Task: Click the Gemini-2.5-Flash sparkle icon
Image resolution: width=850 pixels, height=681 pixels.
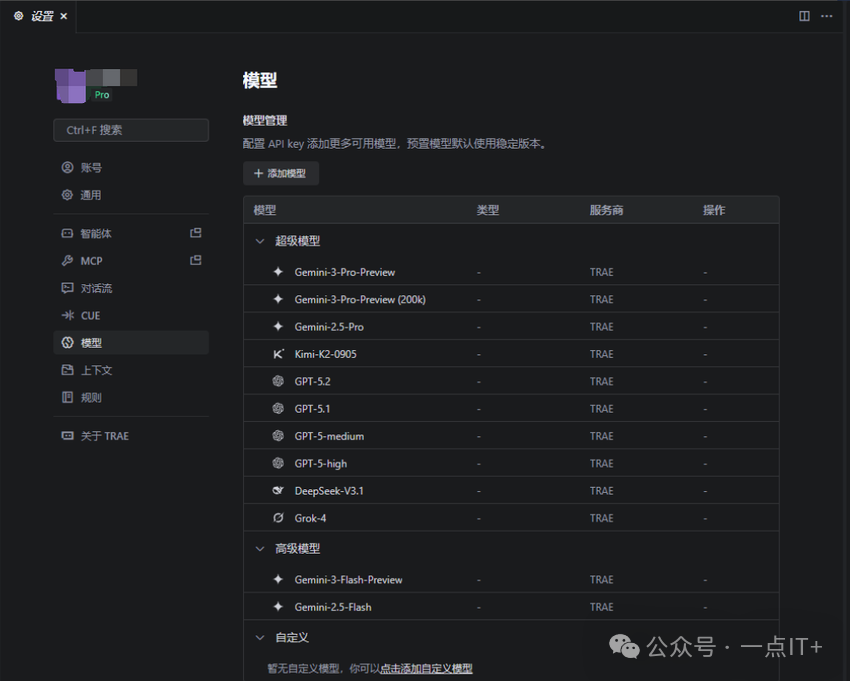Action: pyautogui.click(x=278, y=607)
